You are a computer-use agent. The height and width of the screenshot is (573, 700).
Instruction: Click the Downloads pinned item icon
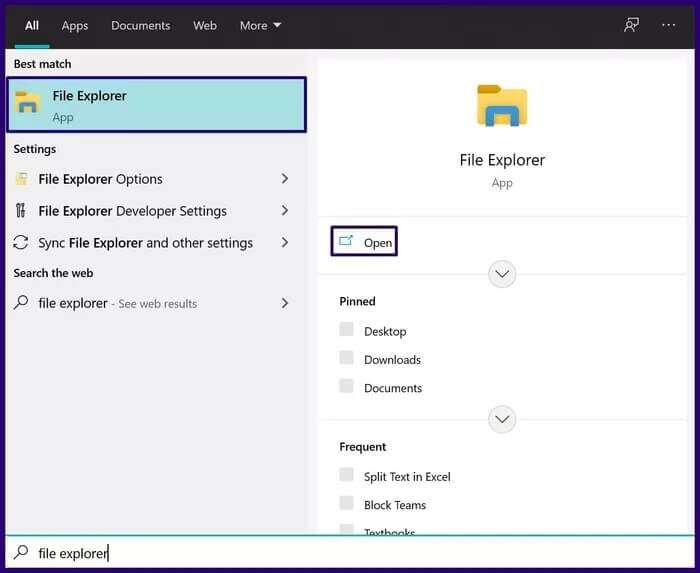point(346,357)
